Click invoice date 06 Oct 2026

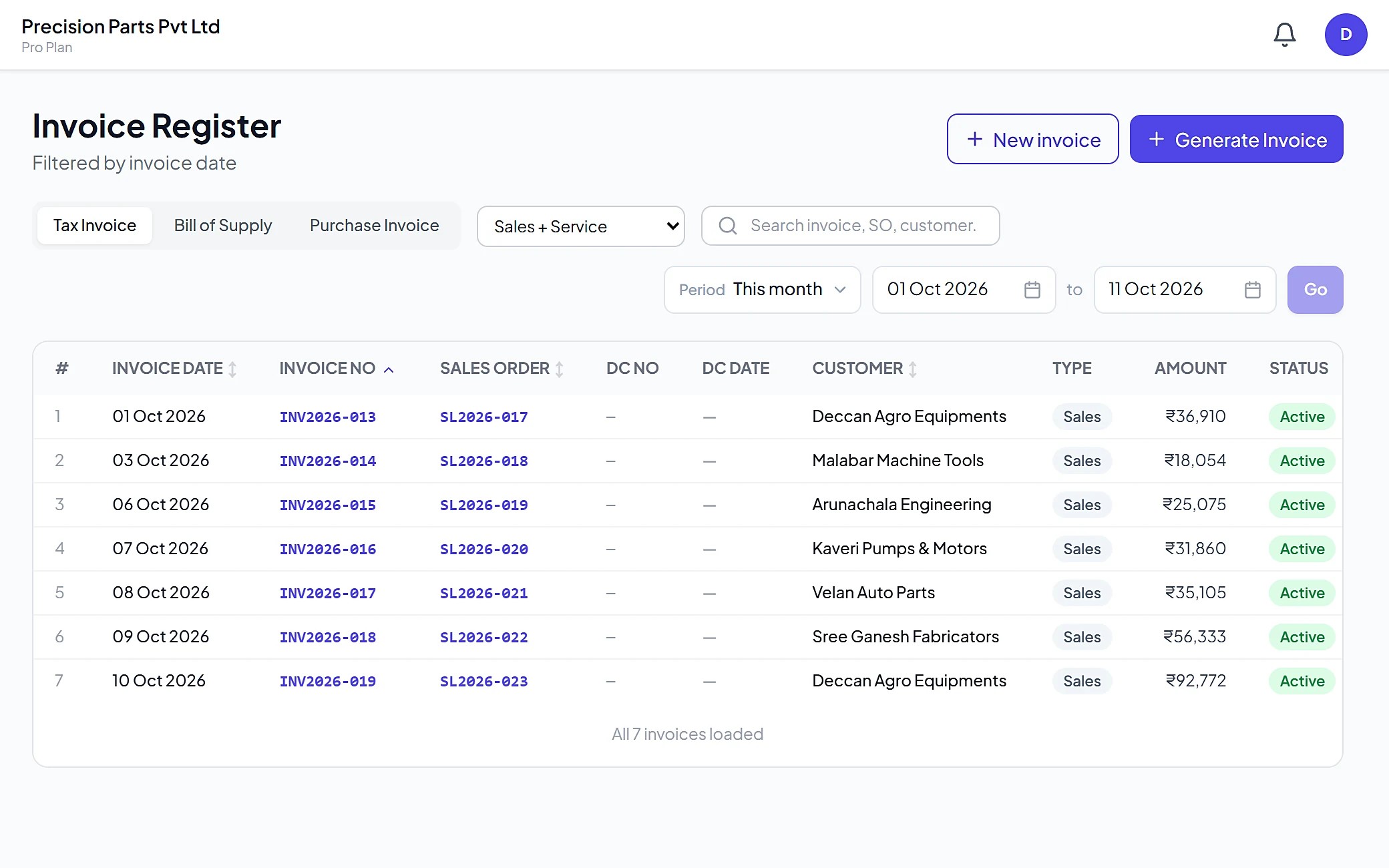click(x=161, y=505)
